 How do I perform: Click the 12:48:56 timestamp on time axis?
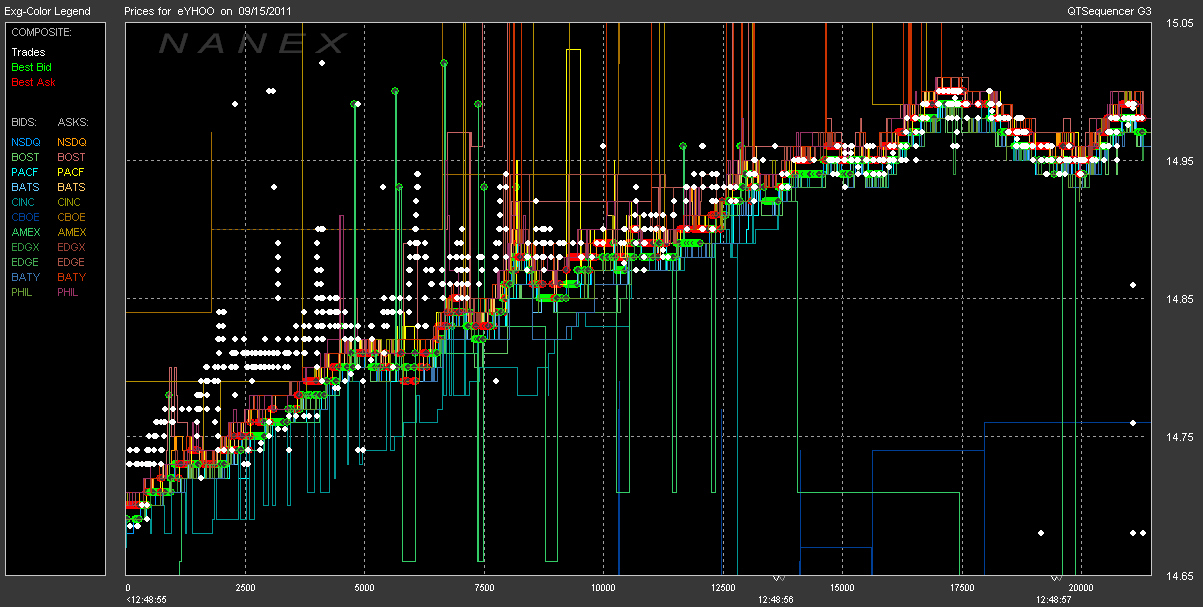coord(775,600)
